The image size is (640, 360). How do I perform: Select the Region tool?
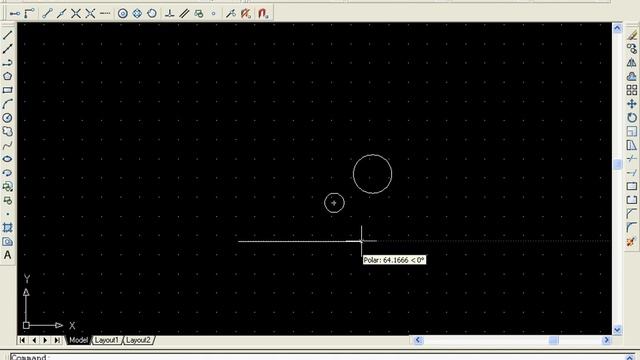(x=7, y=242)
